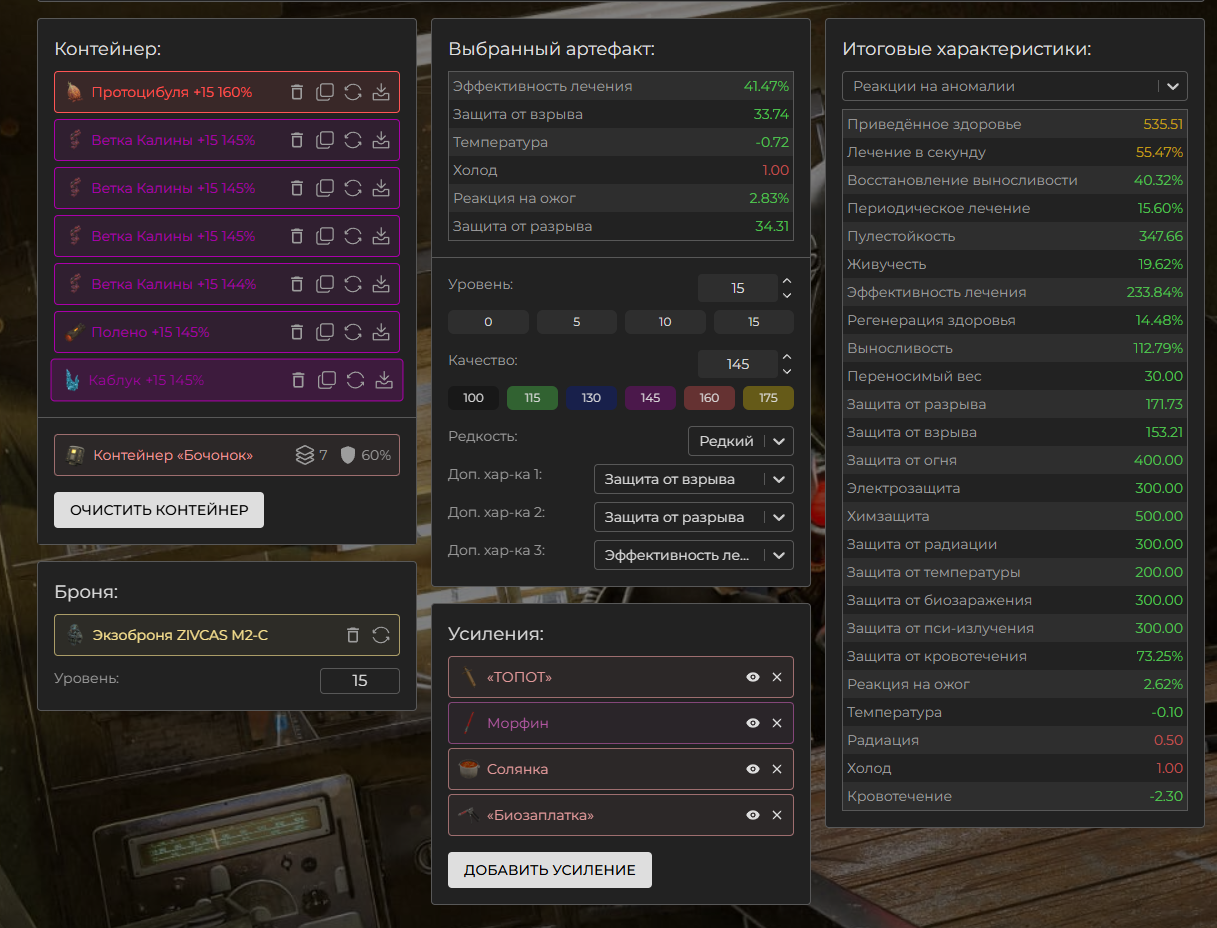Delete the Протоцибуля artifact with trash icon
Viewport: 1217px width, 928px height.
[x=297, y=92]
